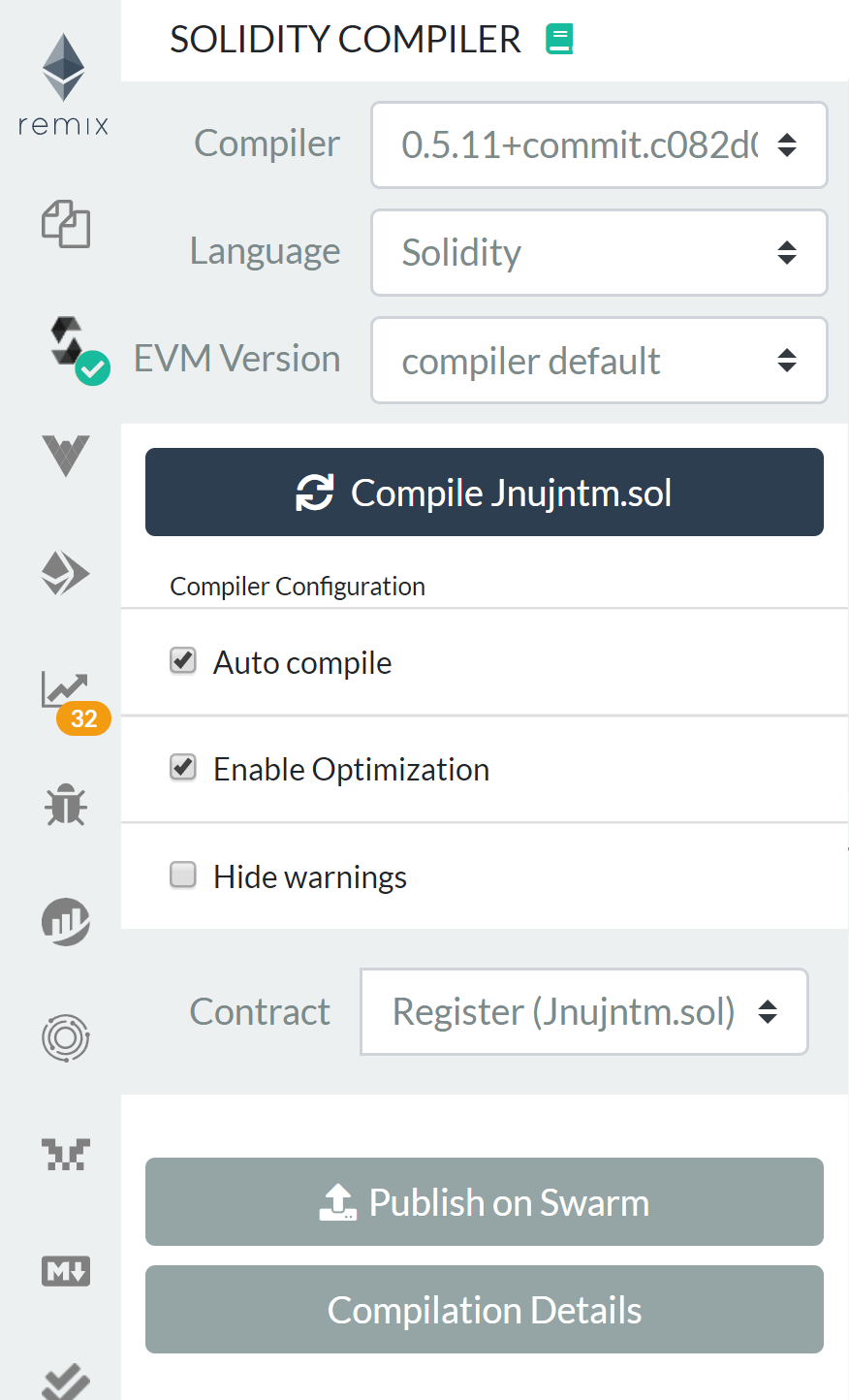Uncheck the Auto compile checkbox
Viewport: 849px width, 1400px height.
point(183,661)
